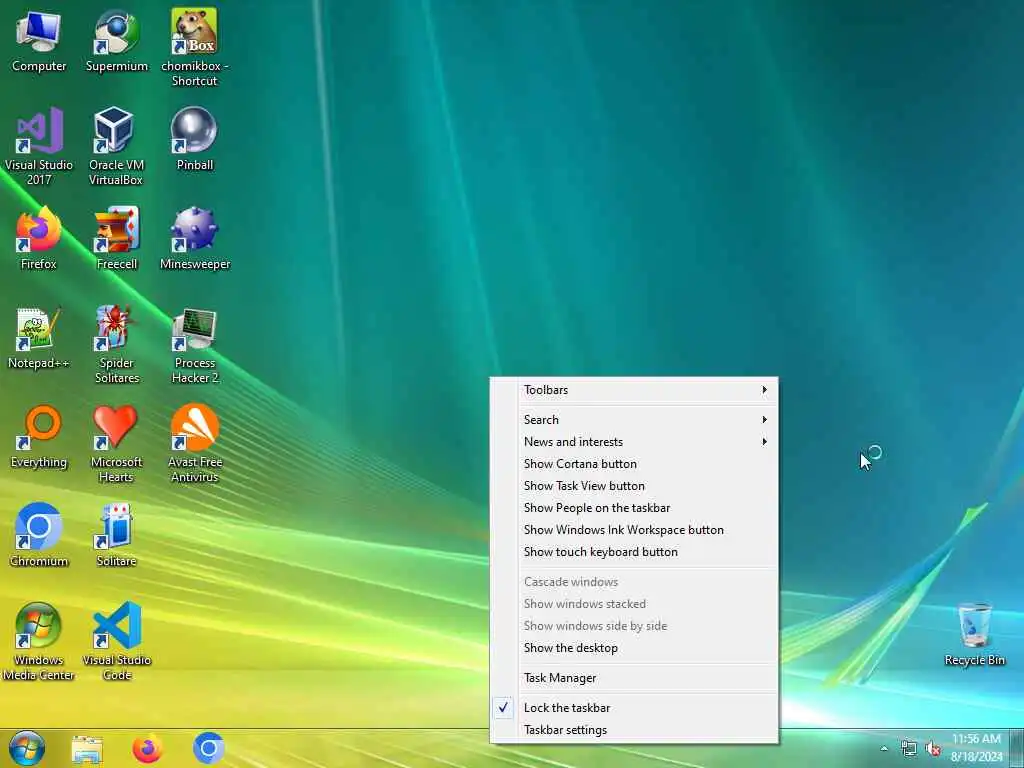The width and height of the screenshot is (1024, 768).
Task: Toggle Show Task View button
Action: [x=634, y=486]
